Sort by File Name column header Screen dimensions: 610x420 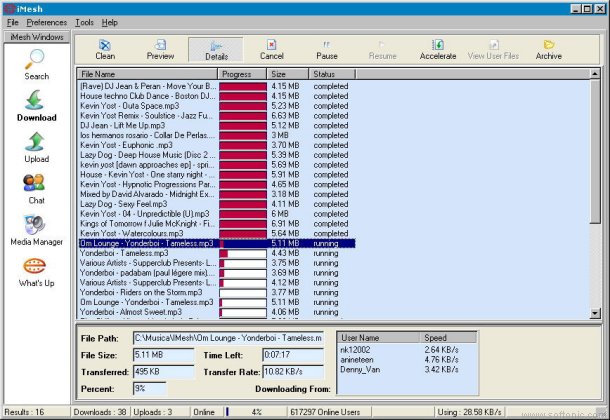(147, 74)
